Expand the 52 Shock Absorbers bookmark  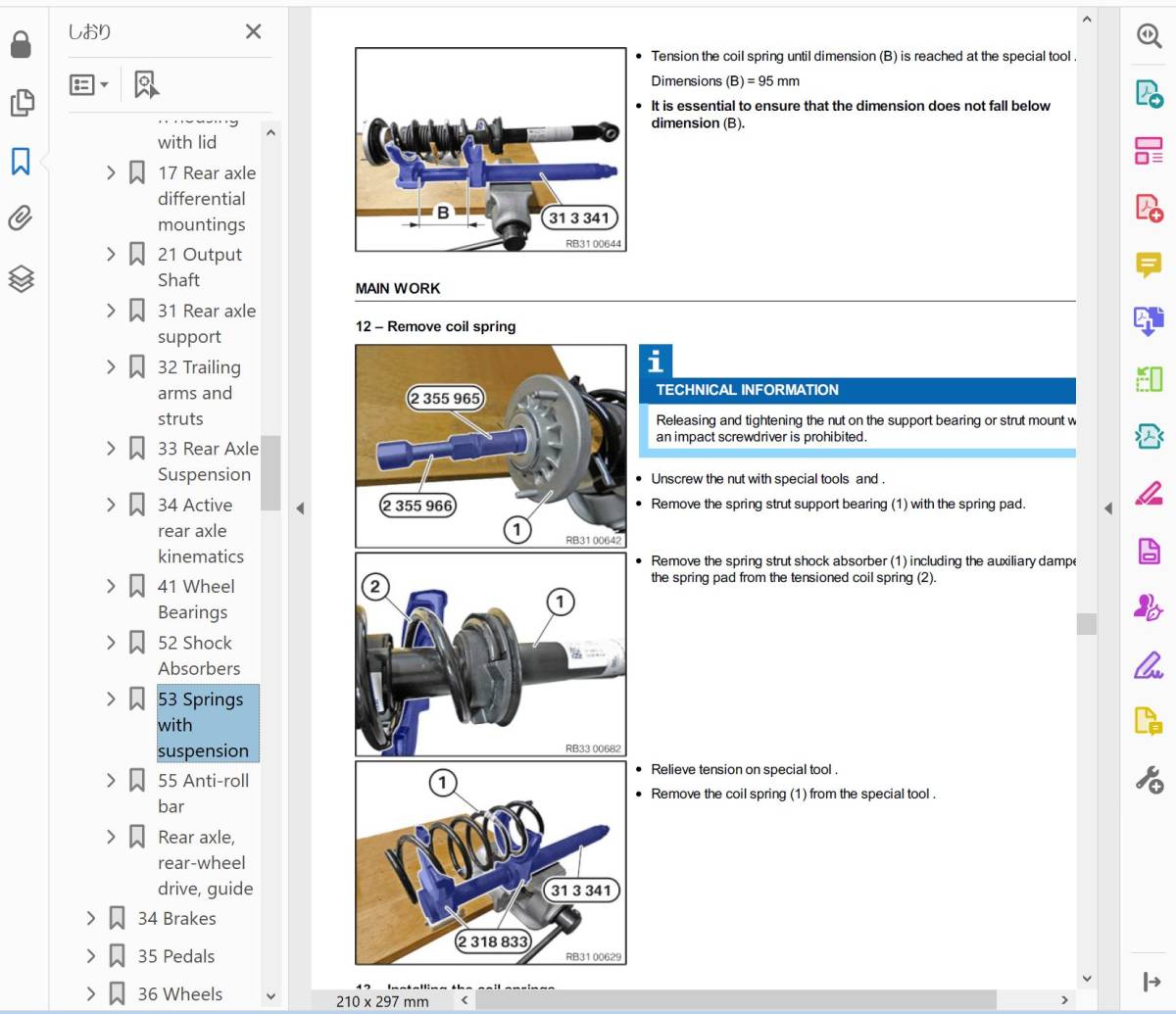click(x=111, y=643)
